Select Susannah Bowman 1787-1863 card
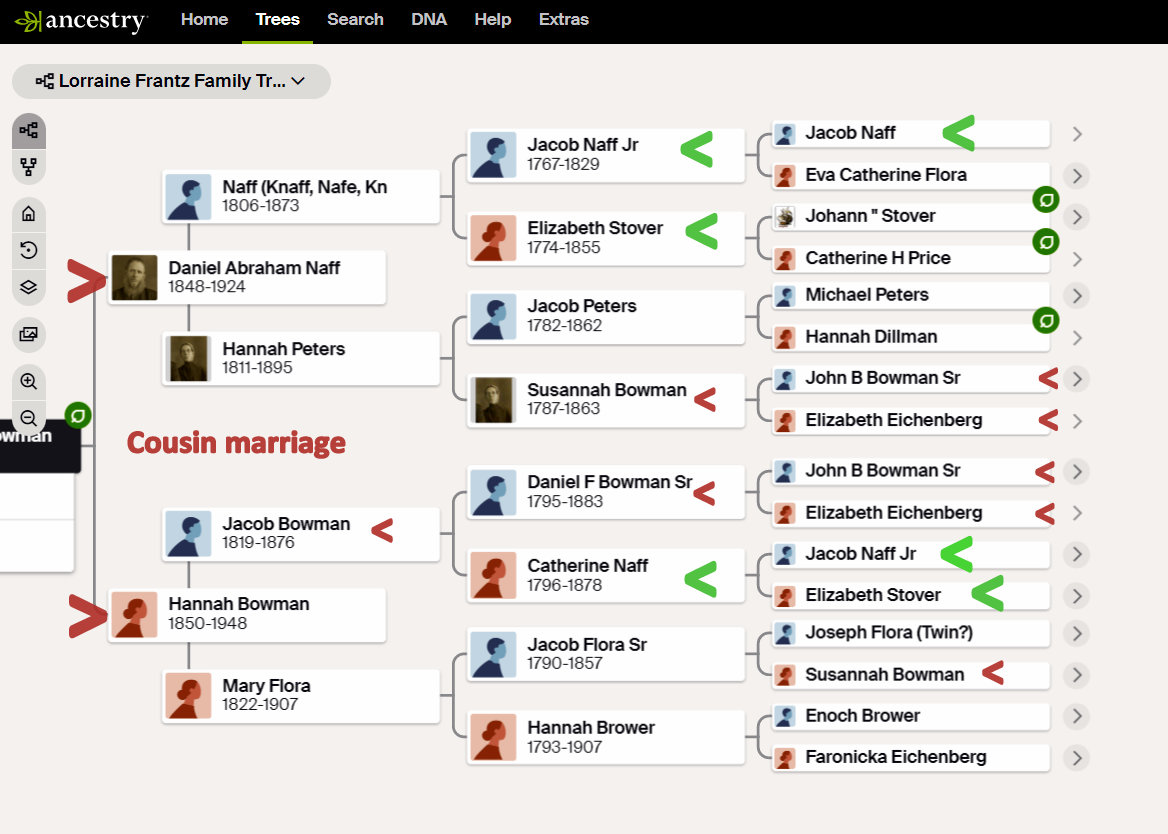 (x=605, y=399)
